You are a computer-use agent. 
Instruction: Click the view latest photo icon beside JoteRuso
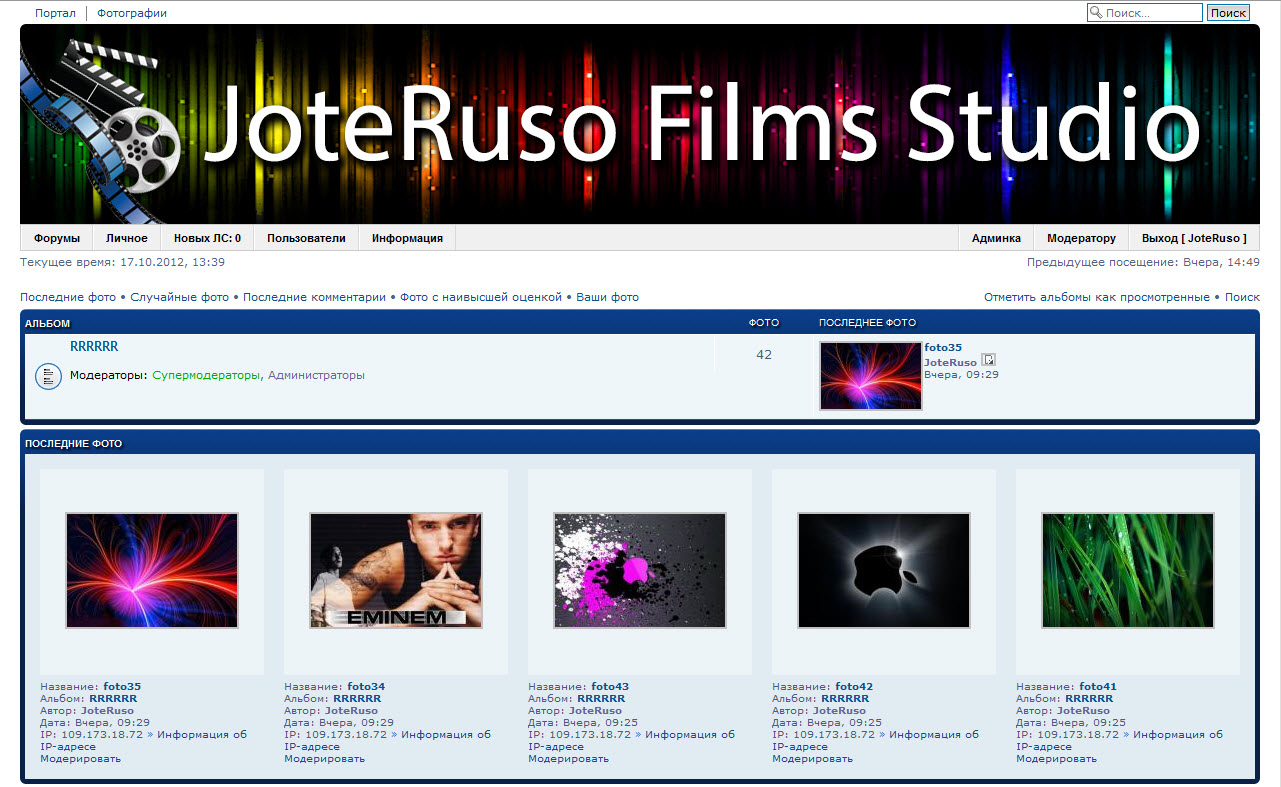988,361
